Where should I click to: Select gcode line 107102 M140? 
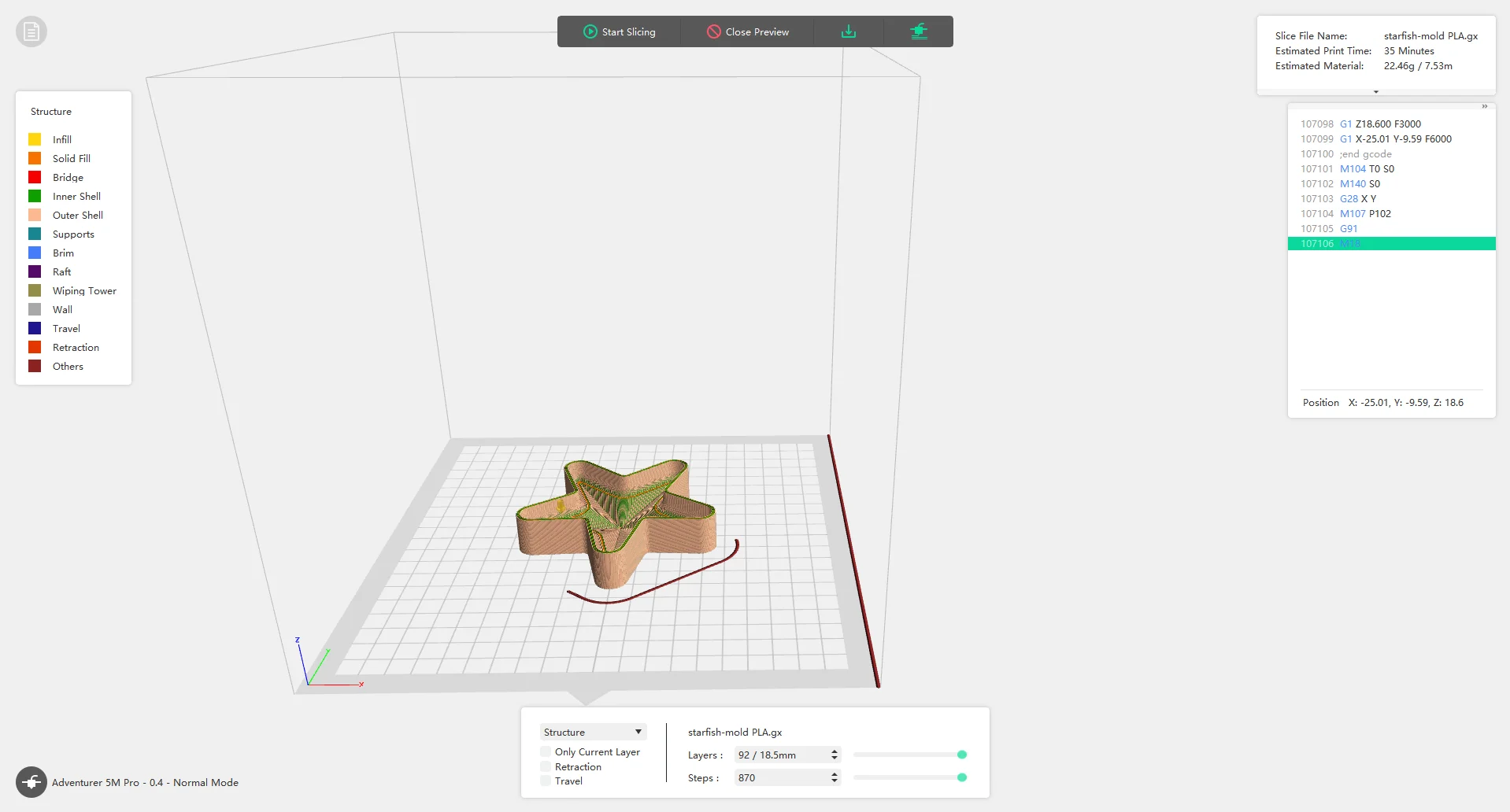pyautogui.click(x=1391, y=183)
